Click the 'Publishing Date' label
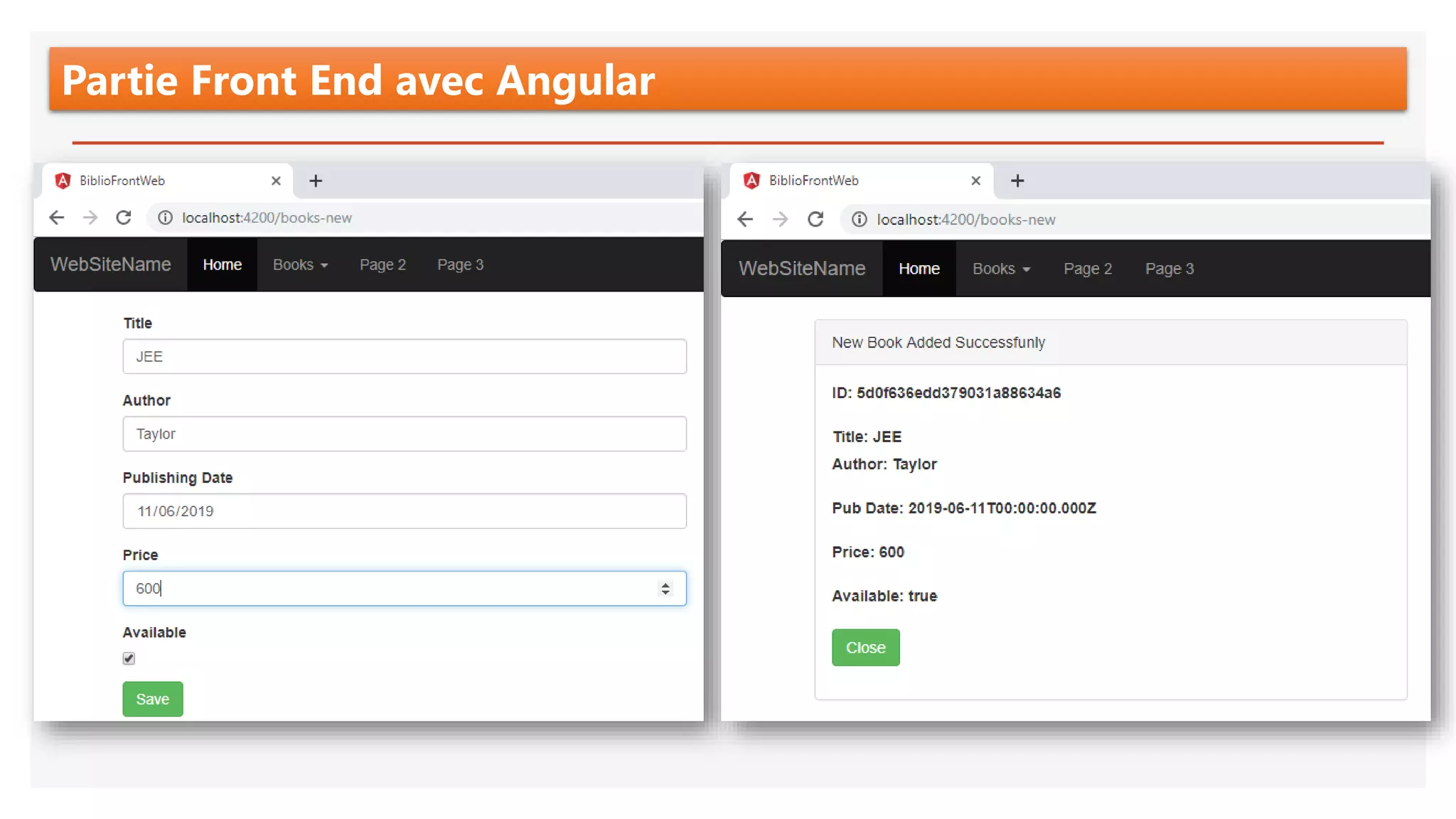Image resolution: width=1456 pixels, height=819 pixels. (178, 478)
